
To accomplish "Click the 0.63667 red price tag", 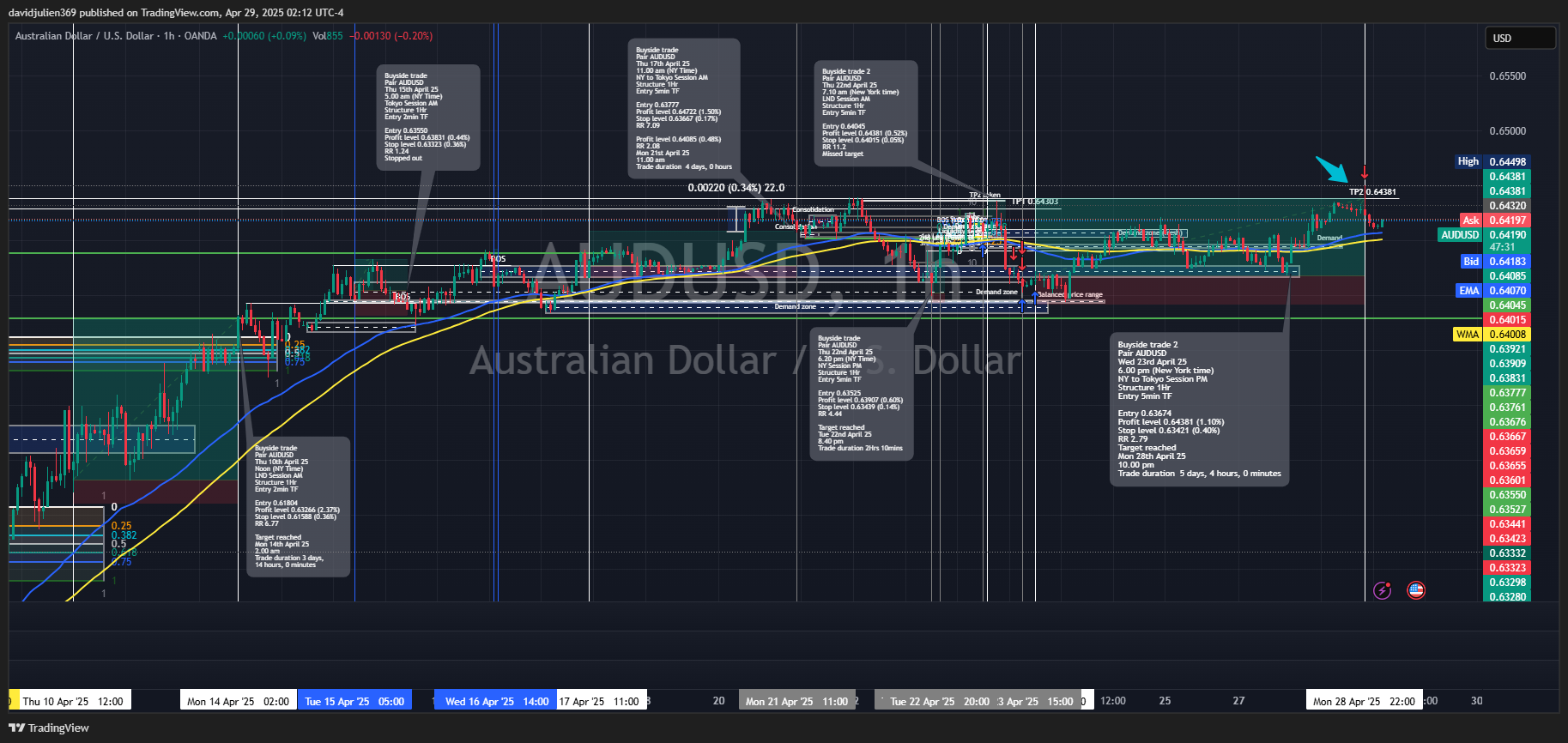I will pyautogui.click(x=1508, y=437).
